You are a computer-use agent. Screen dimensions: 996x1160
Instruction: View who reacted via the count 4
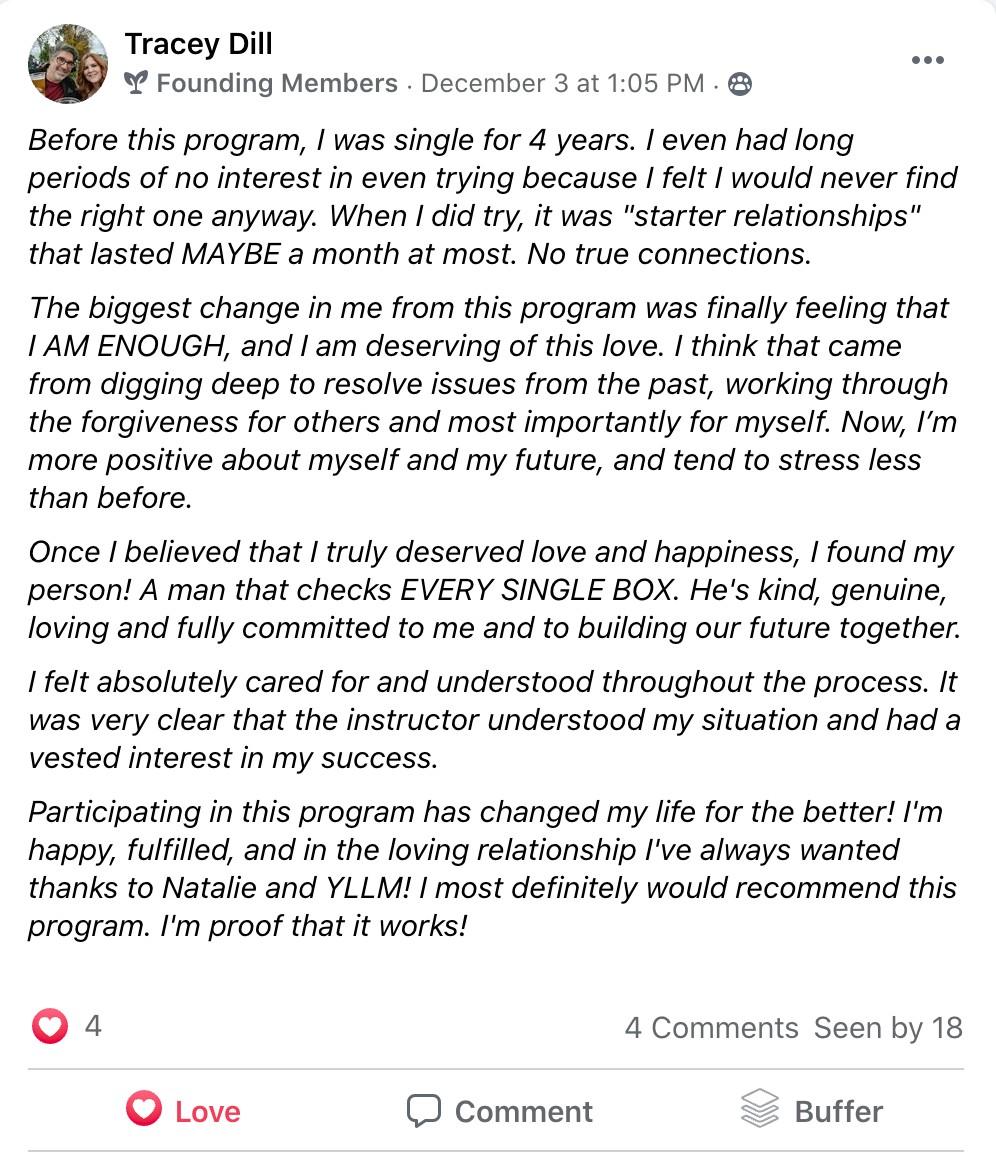93,1026
